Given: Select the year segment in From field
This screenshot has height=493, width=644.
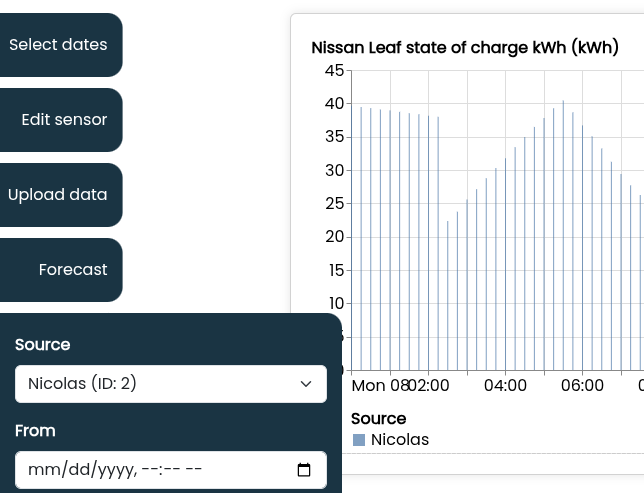Looking at the screenshot, I should 108,470.
